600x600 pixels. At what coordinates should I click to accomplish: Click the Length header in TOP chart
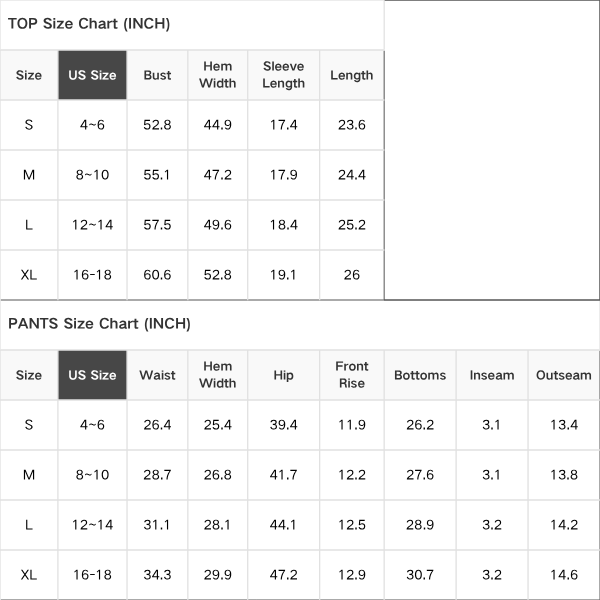click(352, 75)
